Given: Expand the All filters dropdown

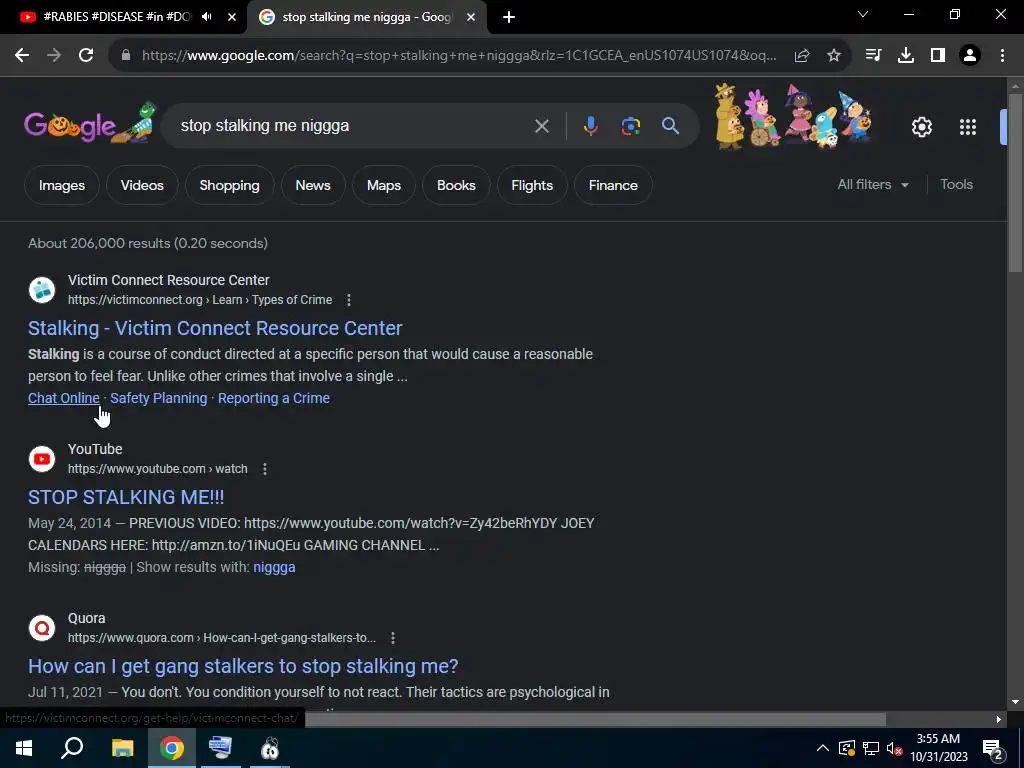Looking at the screenshot, I should [873, 185].
